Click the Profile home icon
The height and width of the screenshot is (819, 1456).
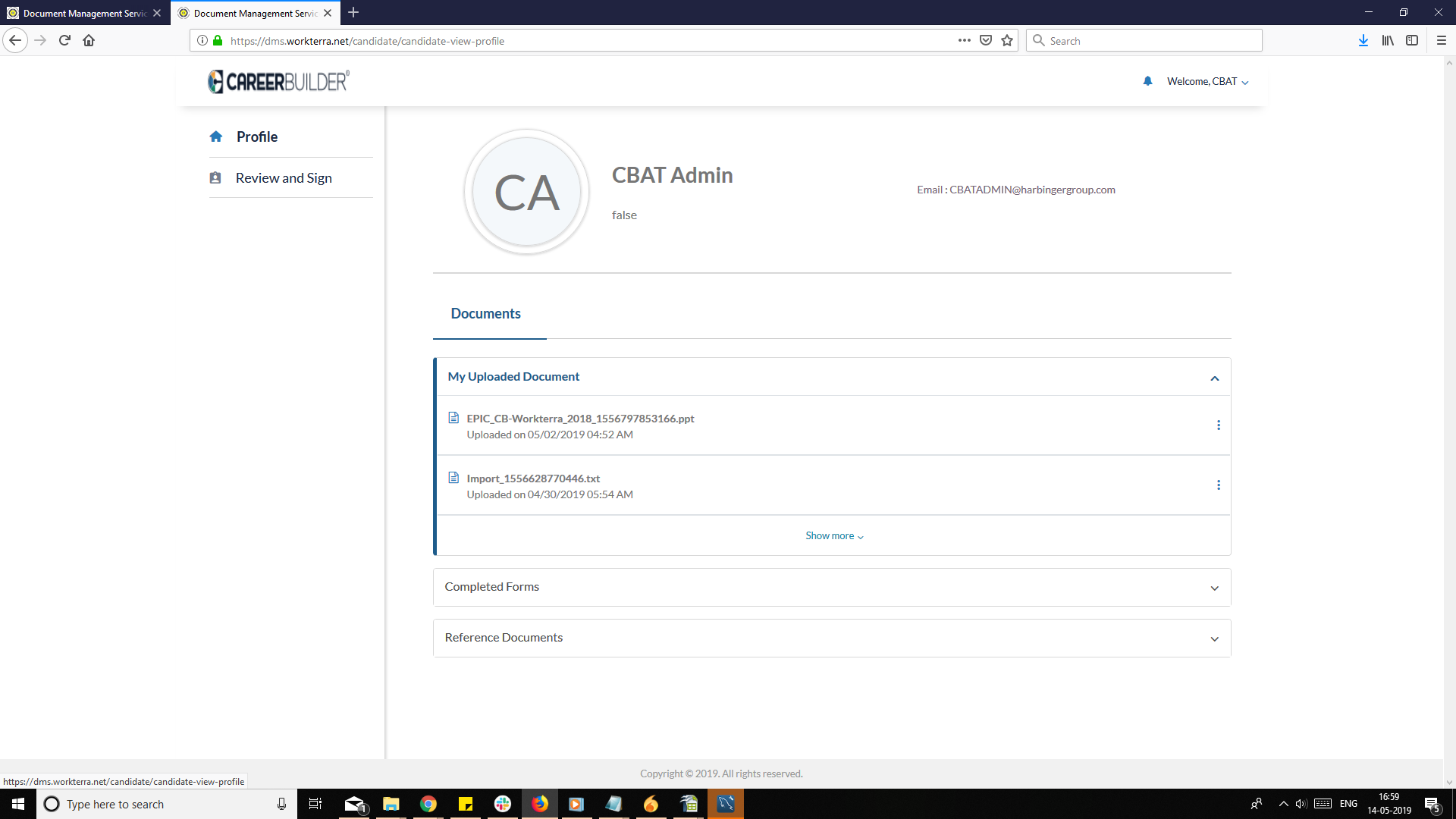point(216,136)
